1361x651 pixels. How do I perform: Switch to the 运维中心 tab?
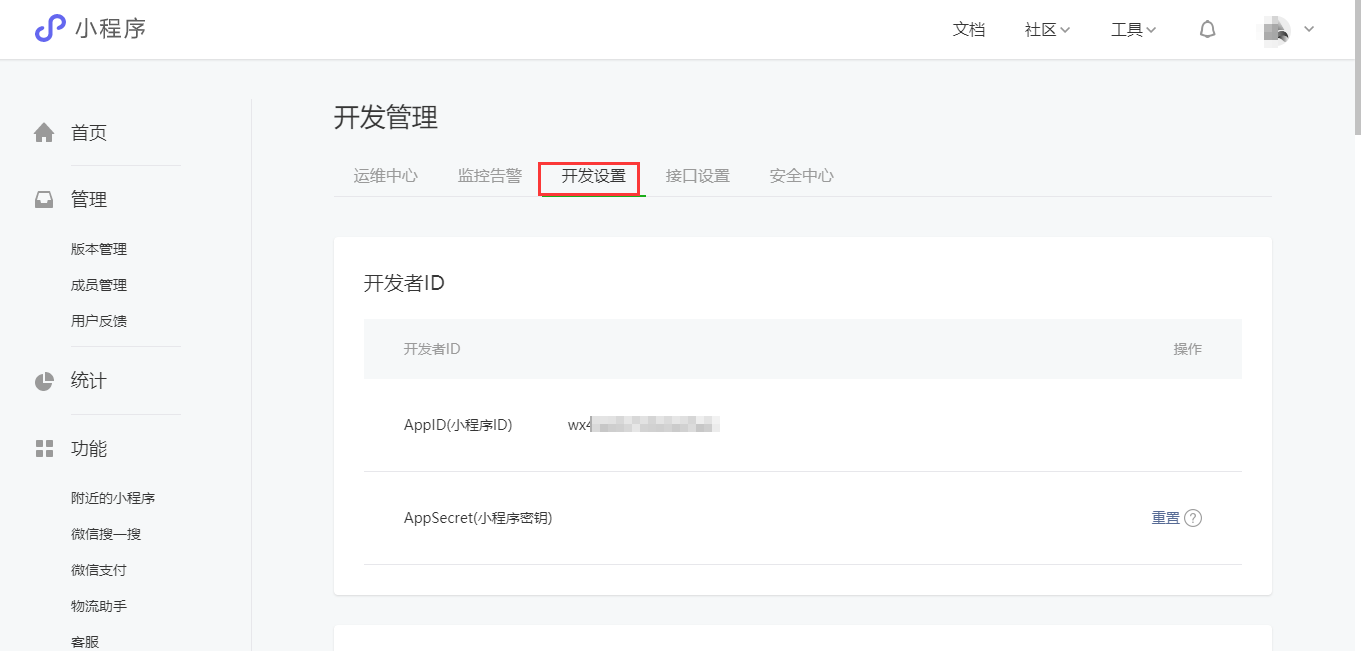point(385,175)
